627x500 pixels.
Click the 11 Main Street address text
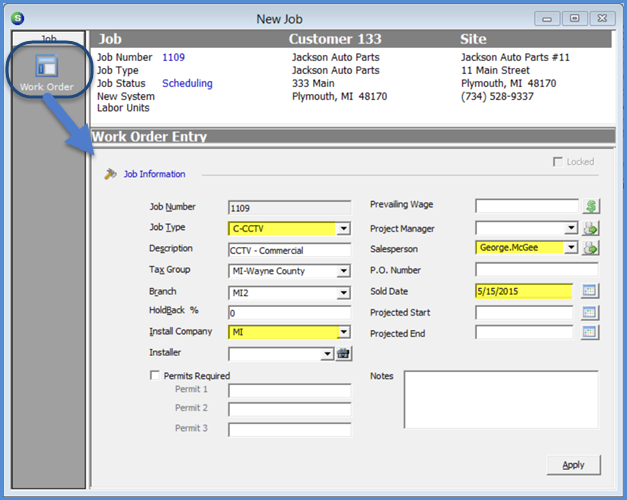pos(495,70)
